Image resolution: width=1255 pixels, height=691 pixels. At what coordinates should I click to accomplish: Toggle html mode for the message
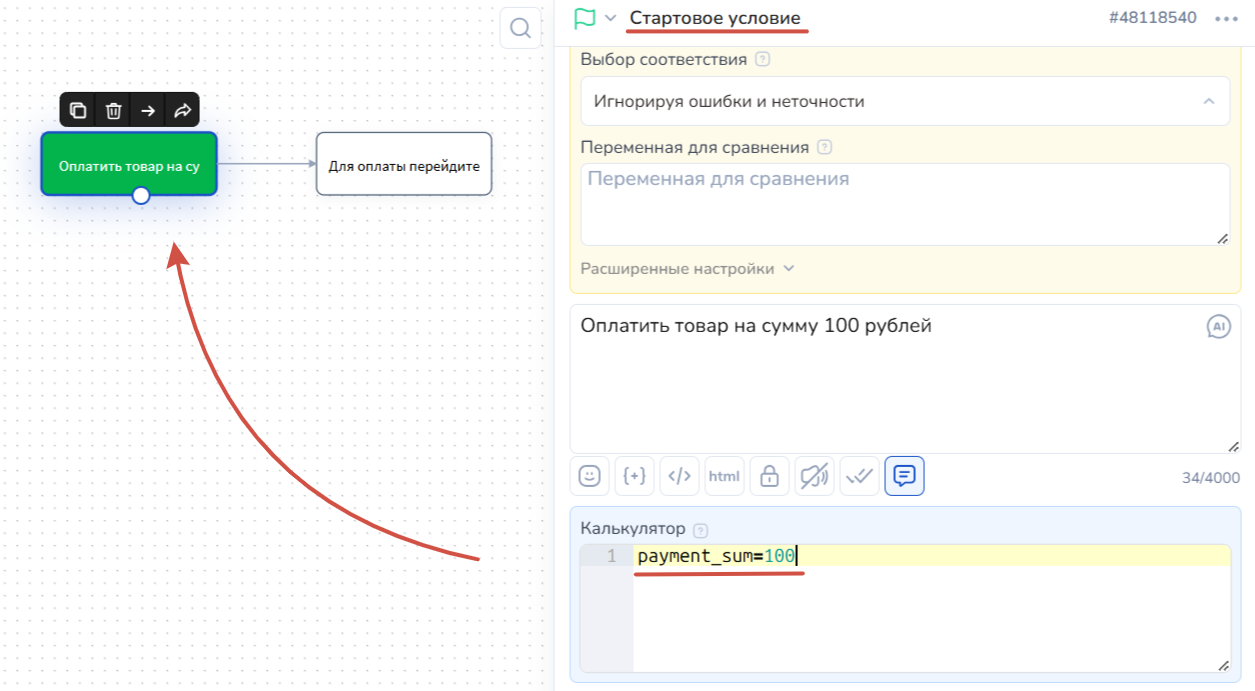click(x=724, y=477)
